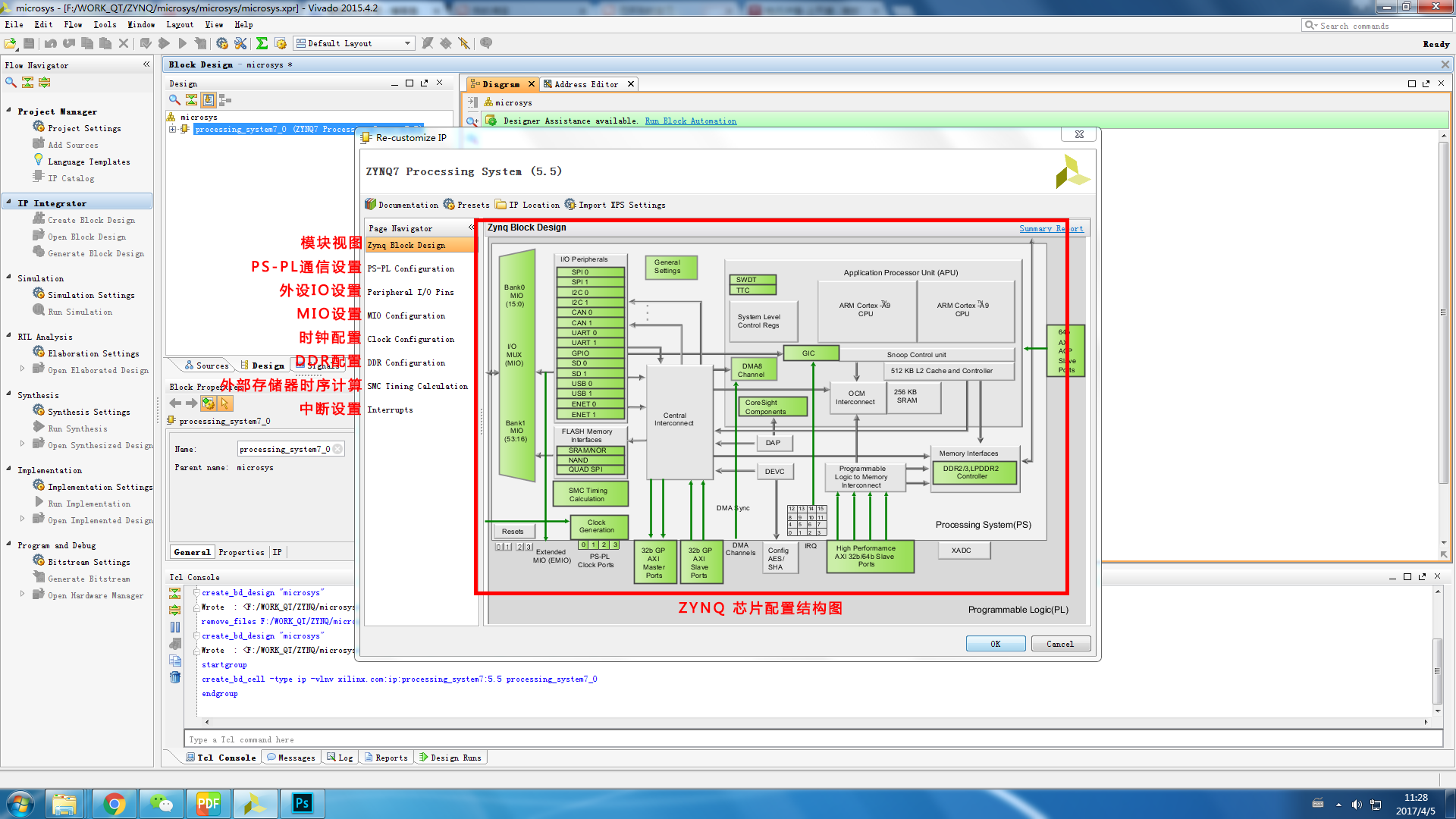
Task: Click the Project Settings gear icon in toolbar
Action: 222,43
